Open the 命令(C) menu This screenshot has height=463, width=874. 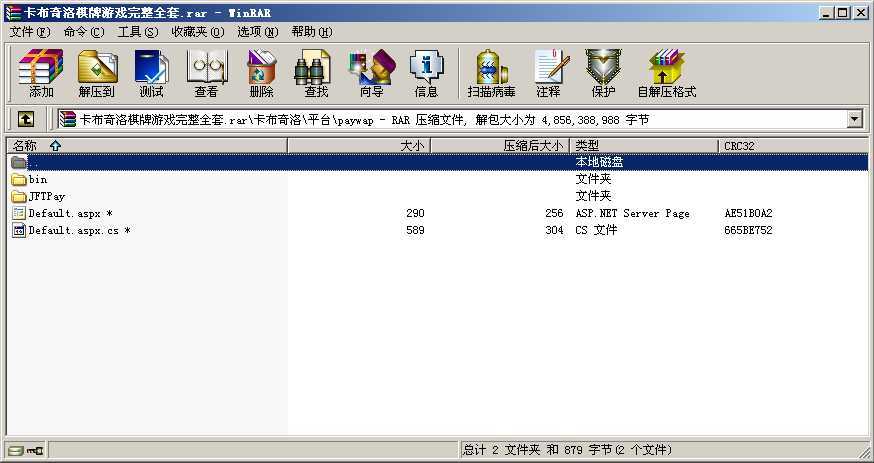point(84,32)
